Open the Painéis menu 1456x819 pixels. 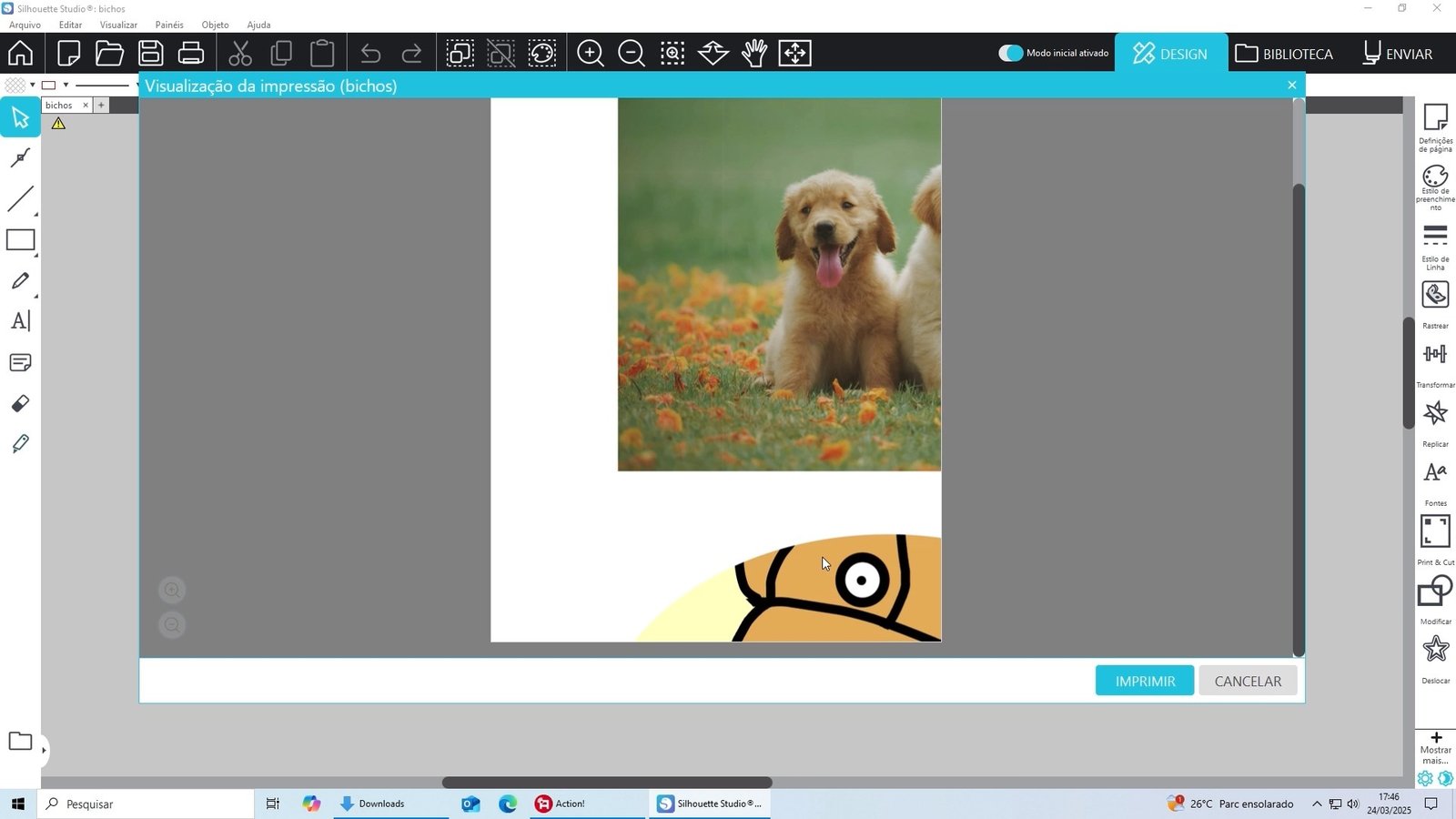click(169, 25)
